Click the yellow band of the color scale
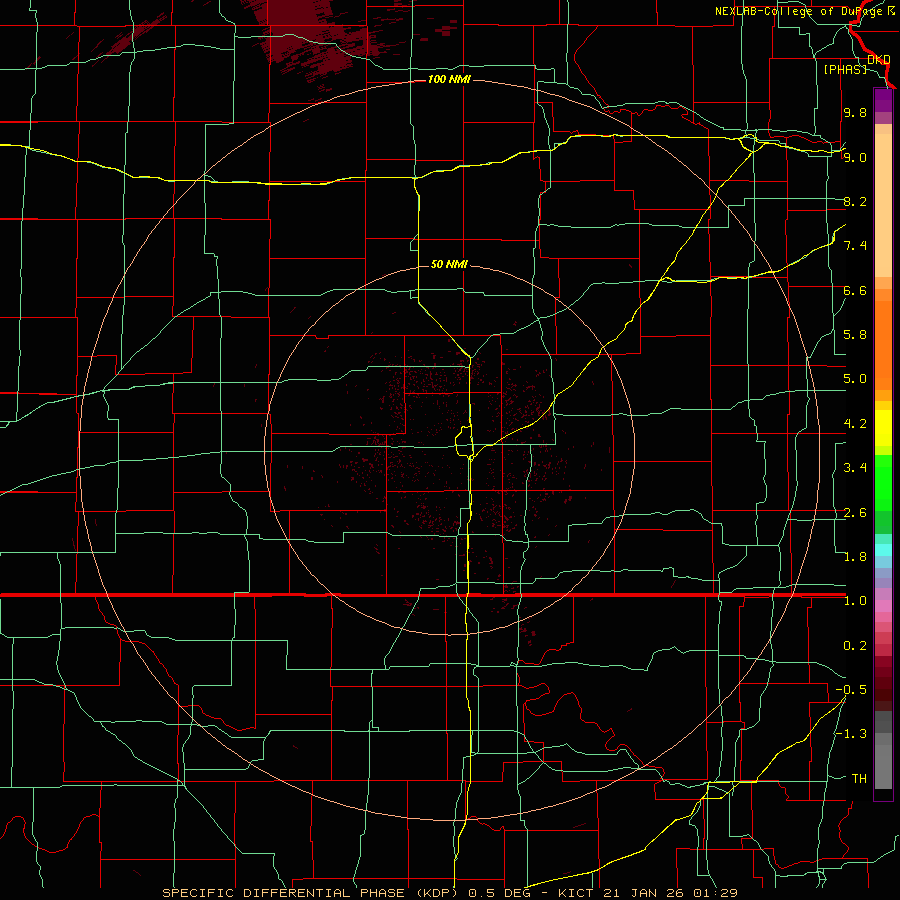This screenshot has height=900, width=900. [883, 428]
